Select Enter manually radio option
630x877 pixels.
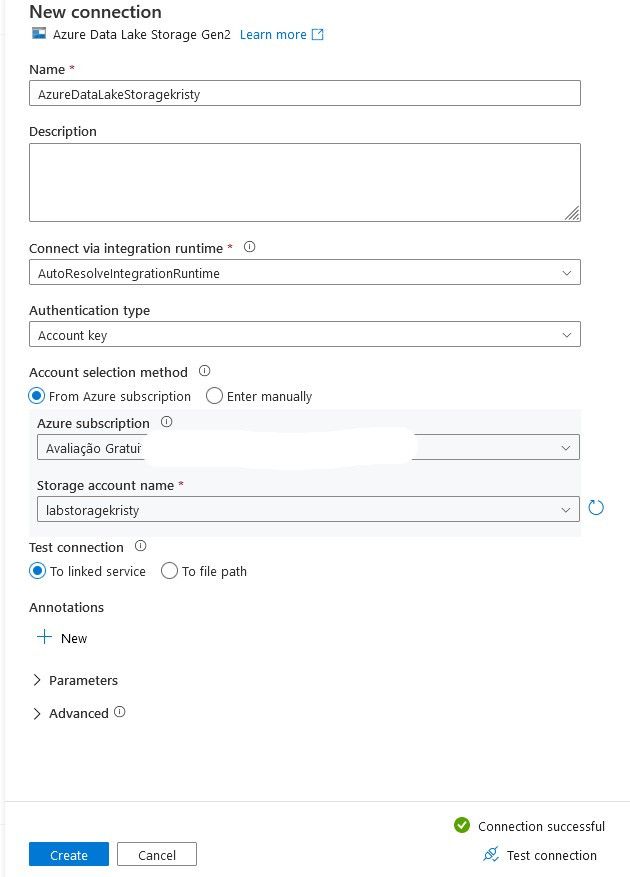214,396
